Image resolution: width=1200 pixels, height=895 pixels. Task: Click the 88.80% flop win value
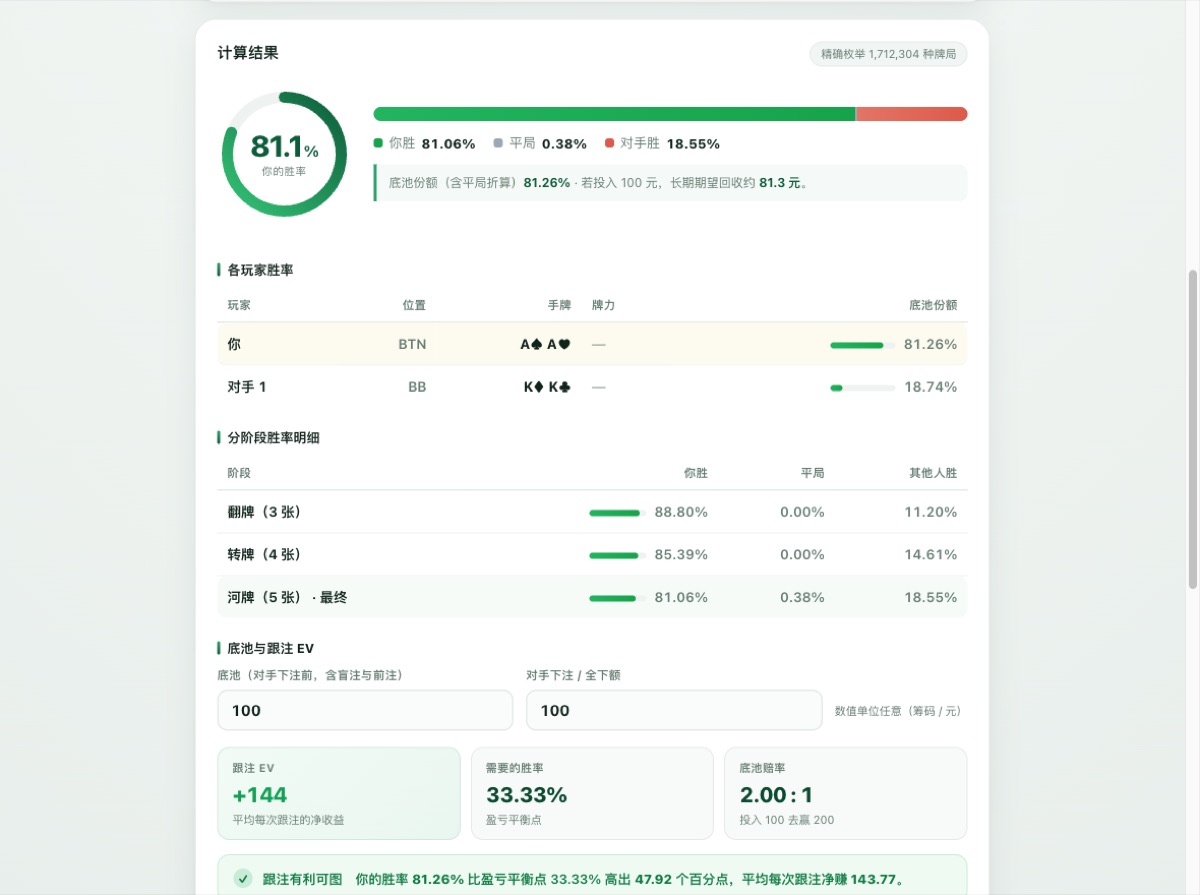[x=681, y=512]
